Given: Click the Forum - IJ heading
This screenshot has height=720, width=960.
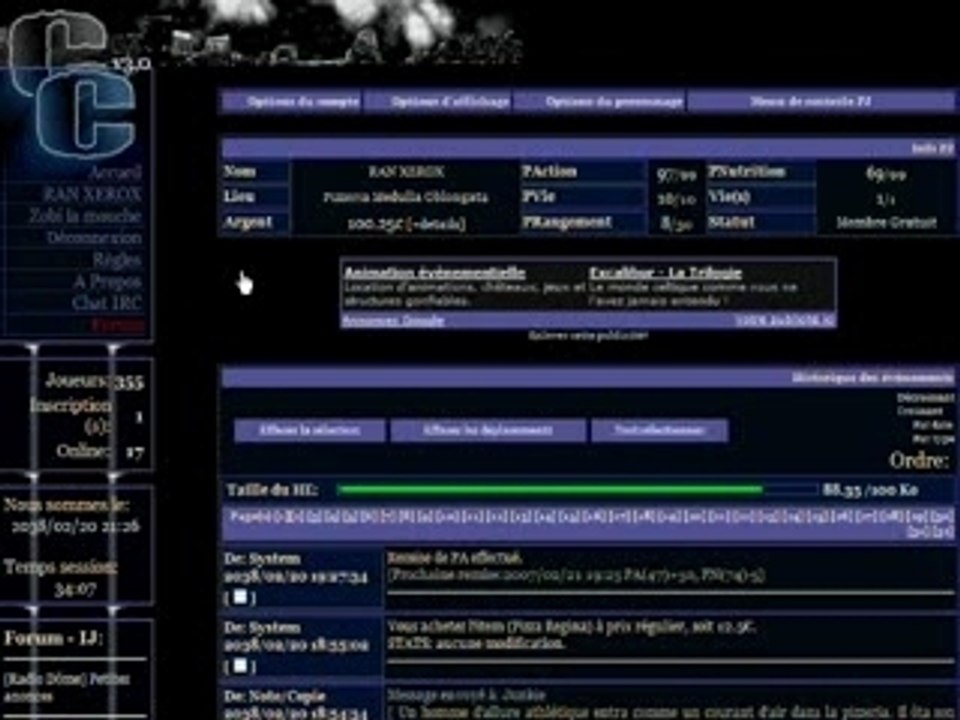Looking at the screenshot, I should [53, 639].
